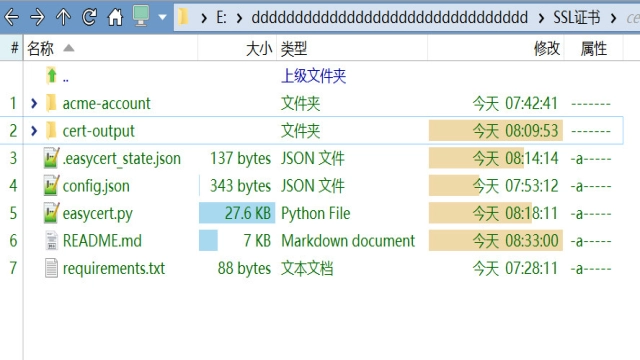Viewport: 640px width, 360px height.
Task: Click the 343 bytes size cell
Action: click(x=240, y=186)
